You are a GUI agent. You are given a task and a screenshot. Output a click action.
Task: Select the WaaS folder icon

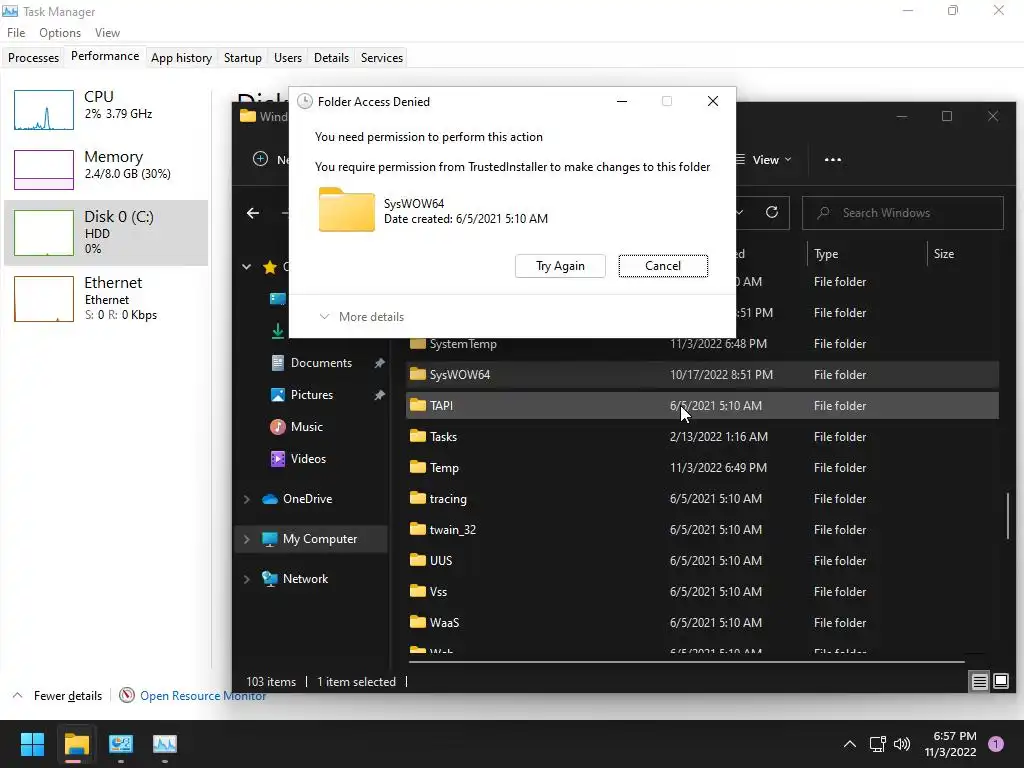pos(418,622)
